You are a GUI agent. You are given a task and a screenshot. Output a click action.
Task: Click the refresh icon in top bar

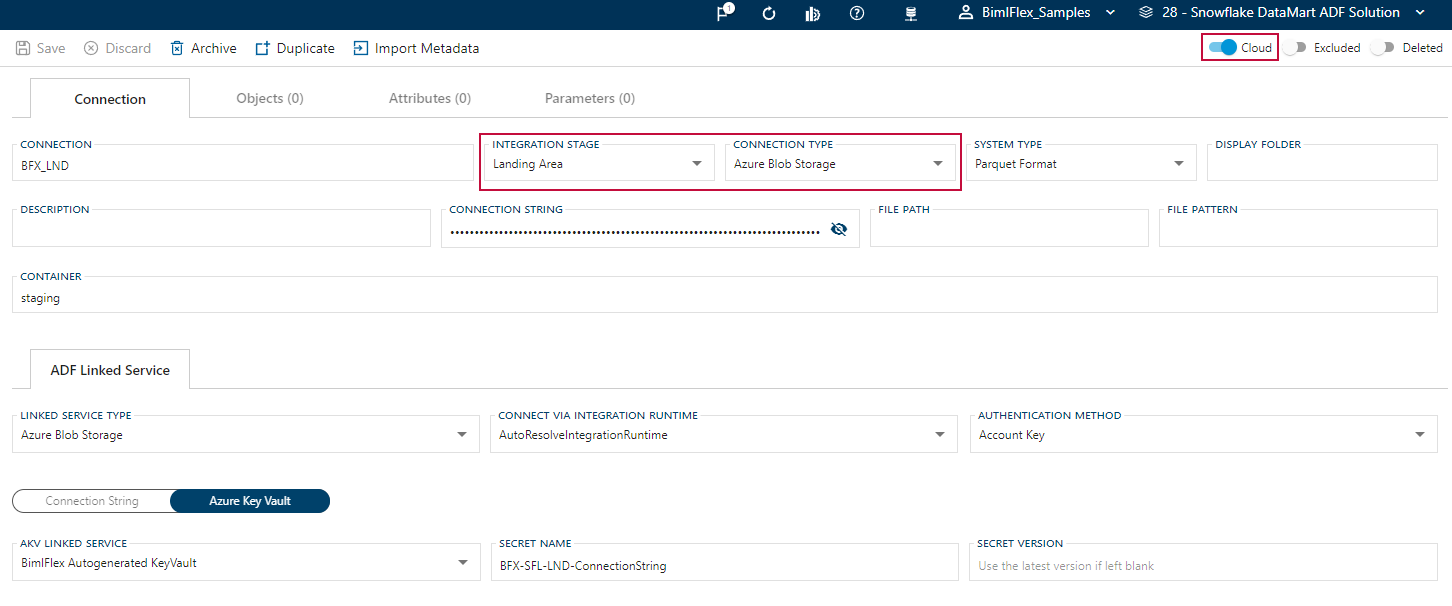point(769,13)
